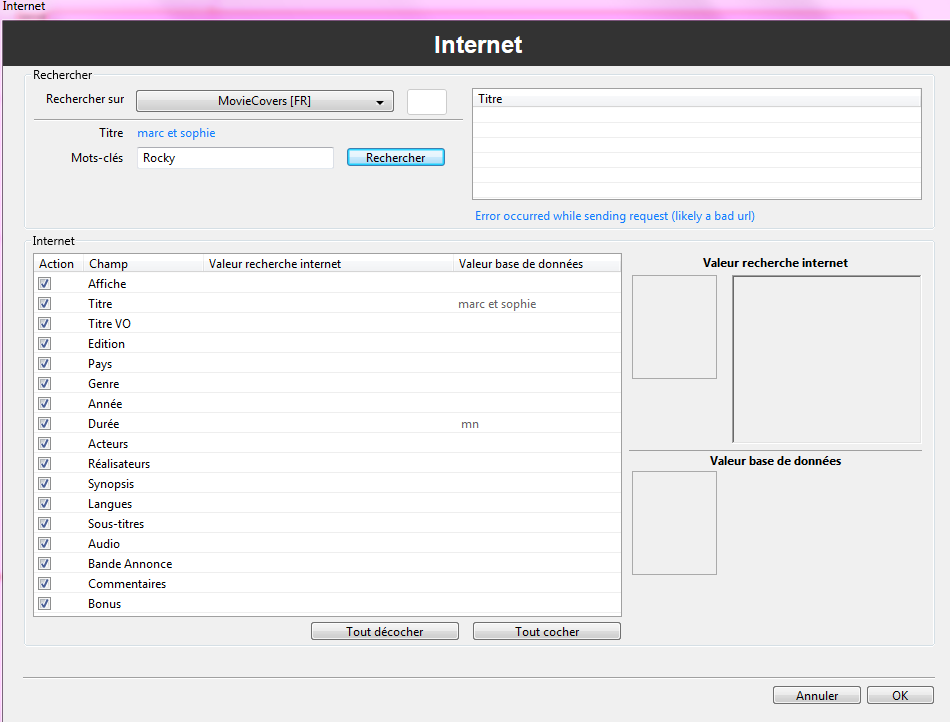Click the database value poster thumbnail box

pos(674,523)
